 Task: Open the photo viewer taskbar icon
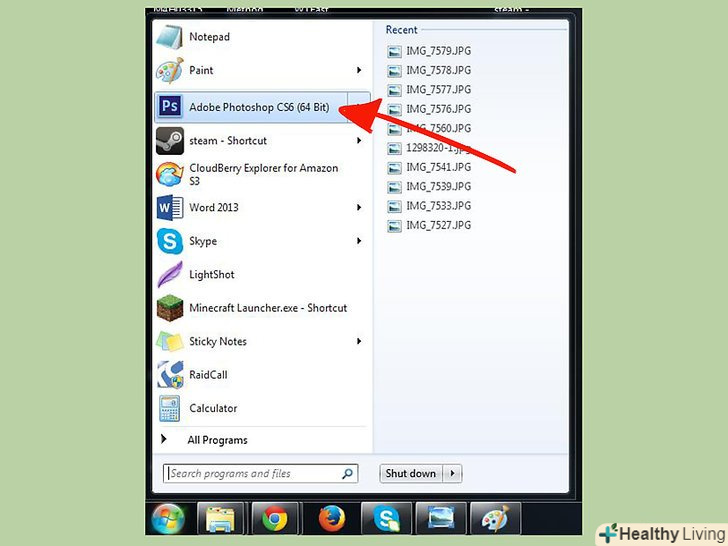click(441, 519)
